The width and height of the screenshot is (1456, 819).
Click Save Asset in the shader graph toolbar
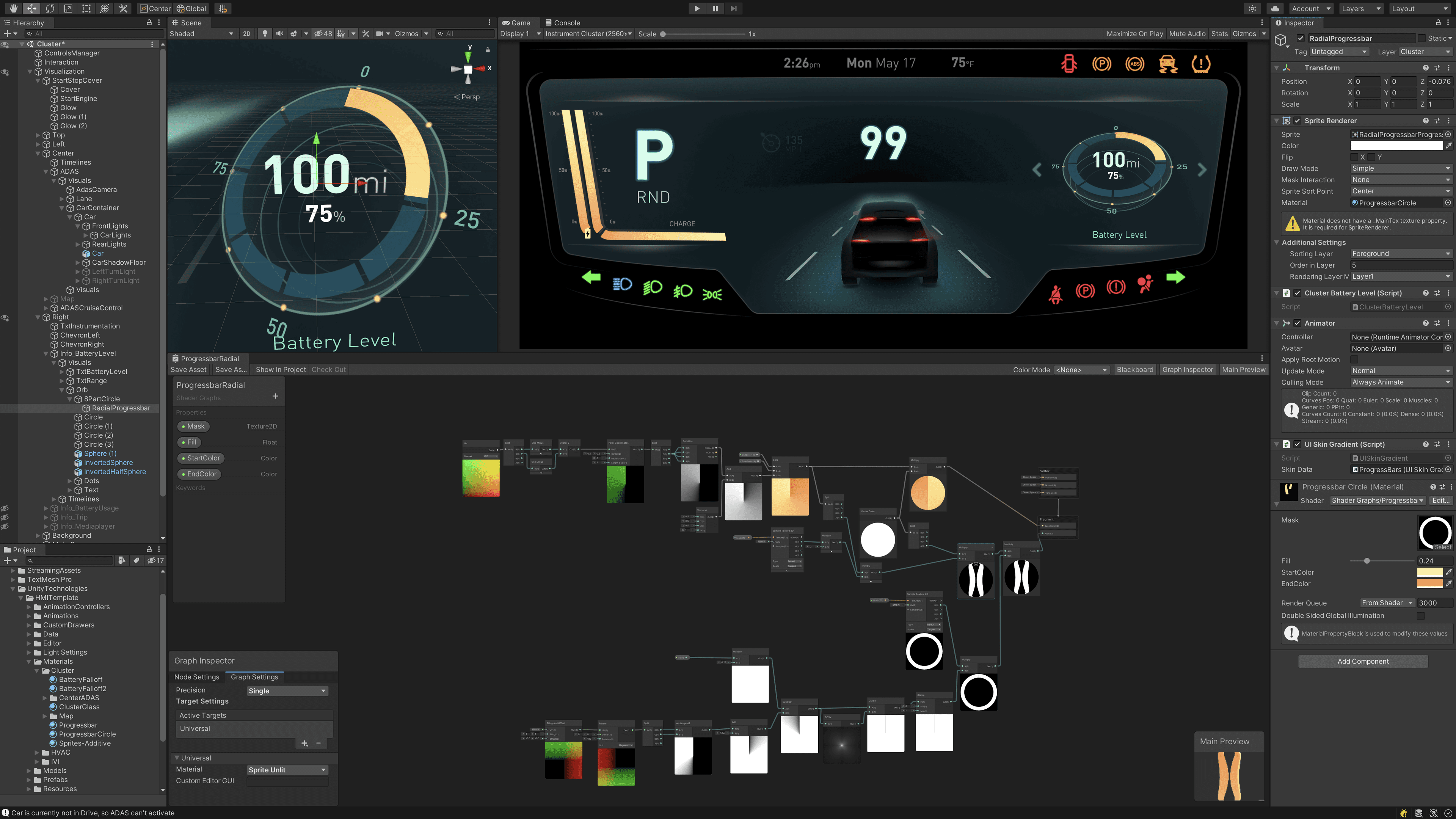(x=189, y=369)
